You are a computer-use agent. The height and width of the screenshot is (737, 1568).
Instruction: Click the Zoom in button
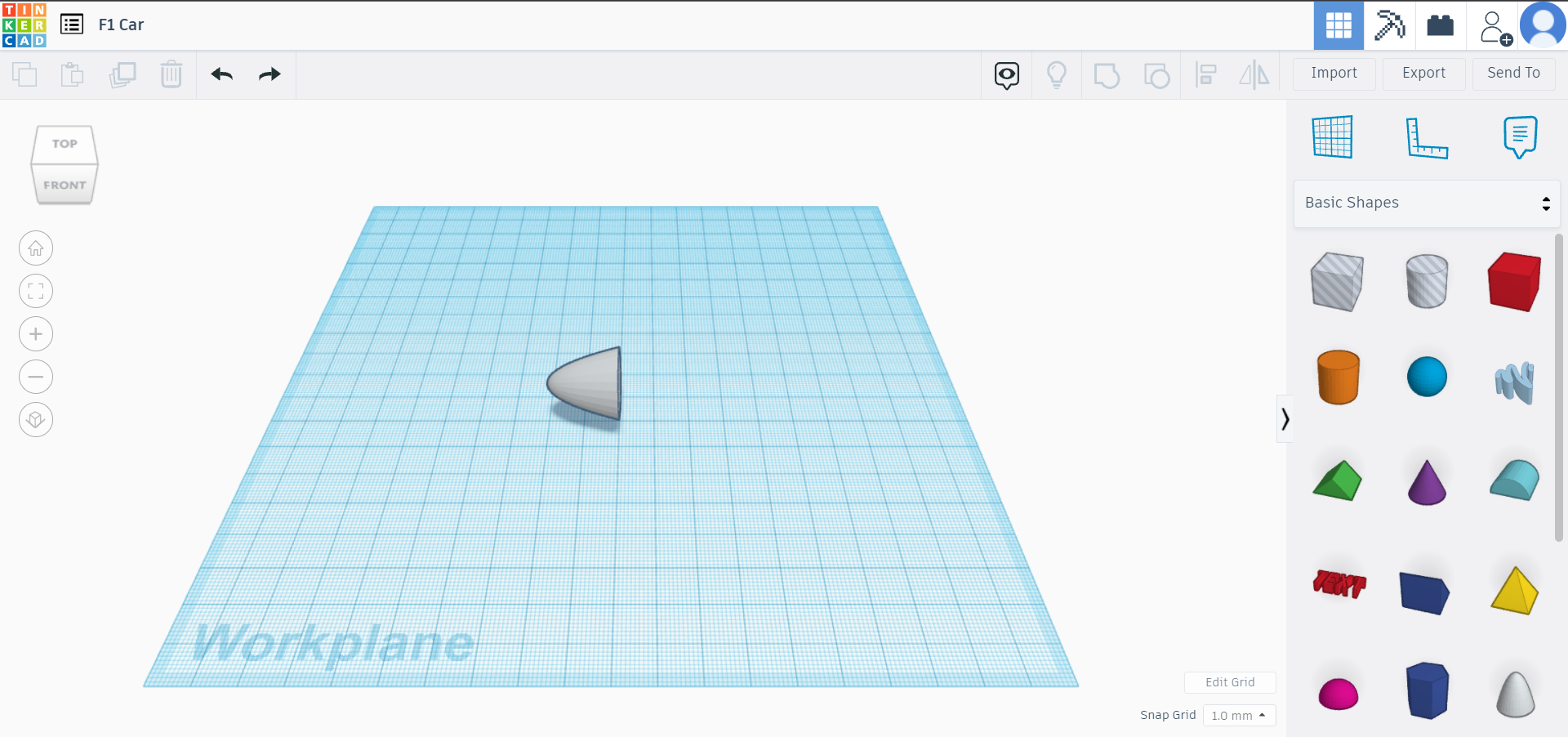click(36, 334)
